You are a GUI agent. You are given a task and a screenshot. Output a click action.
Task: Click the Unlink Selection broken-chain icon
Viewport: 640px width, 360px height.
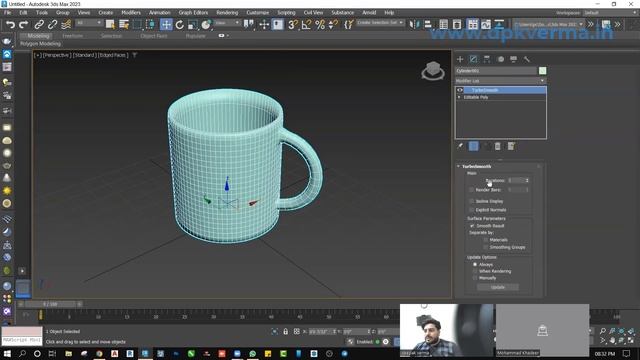52,25
